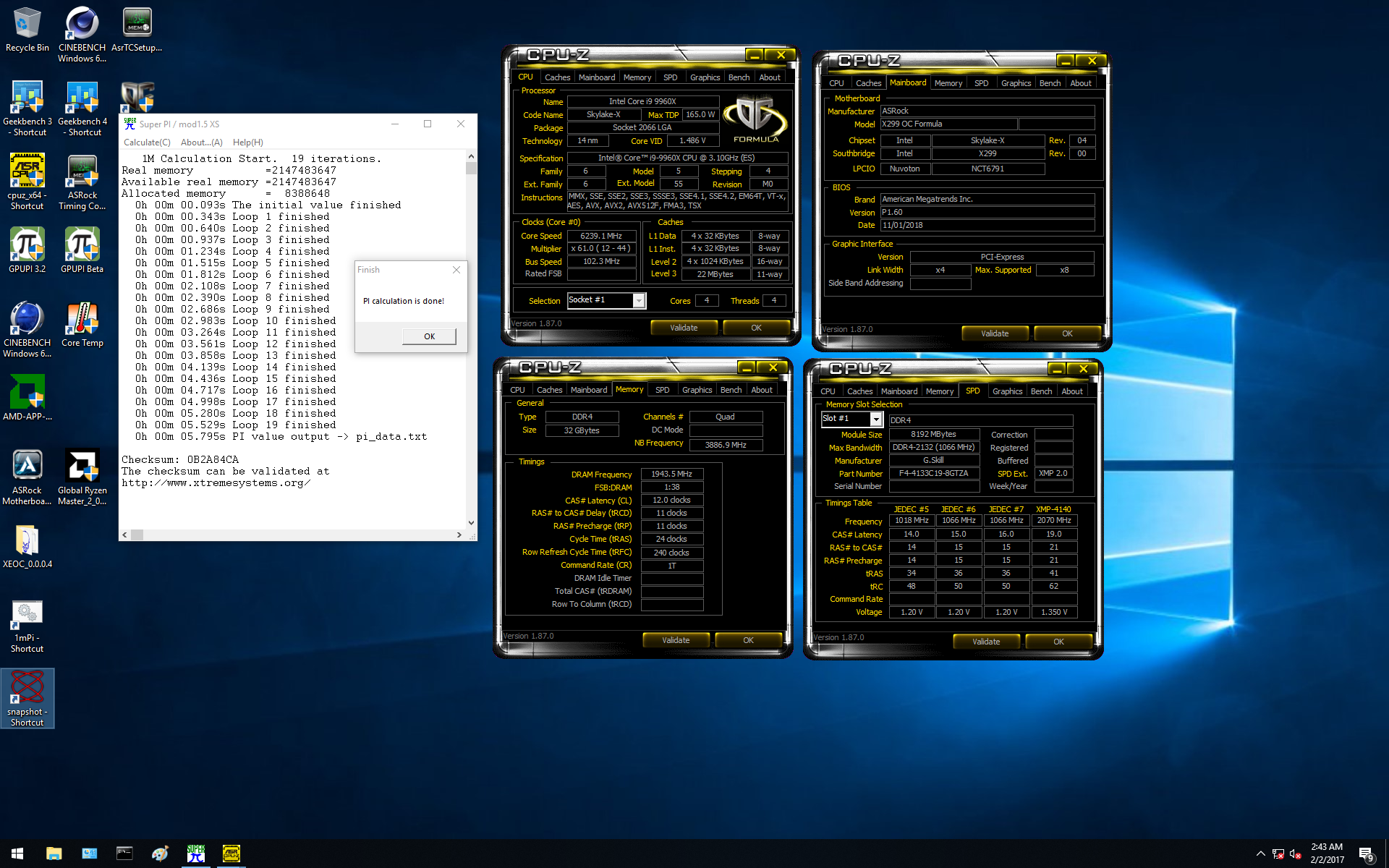This screenshot has width=1389, height=868.
Task: Open Socket #1 selection dropdown in CPU-Z
Action: point(639,300)
